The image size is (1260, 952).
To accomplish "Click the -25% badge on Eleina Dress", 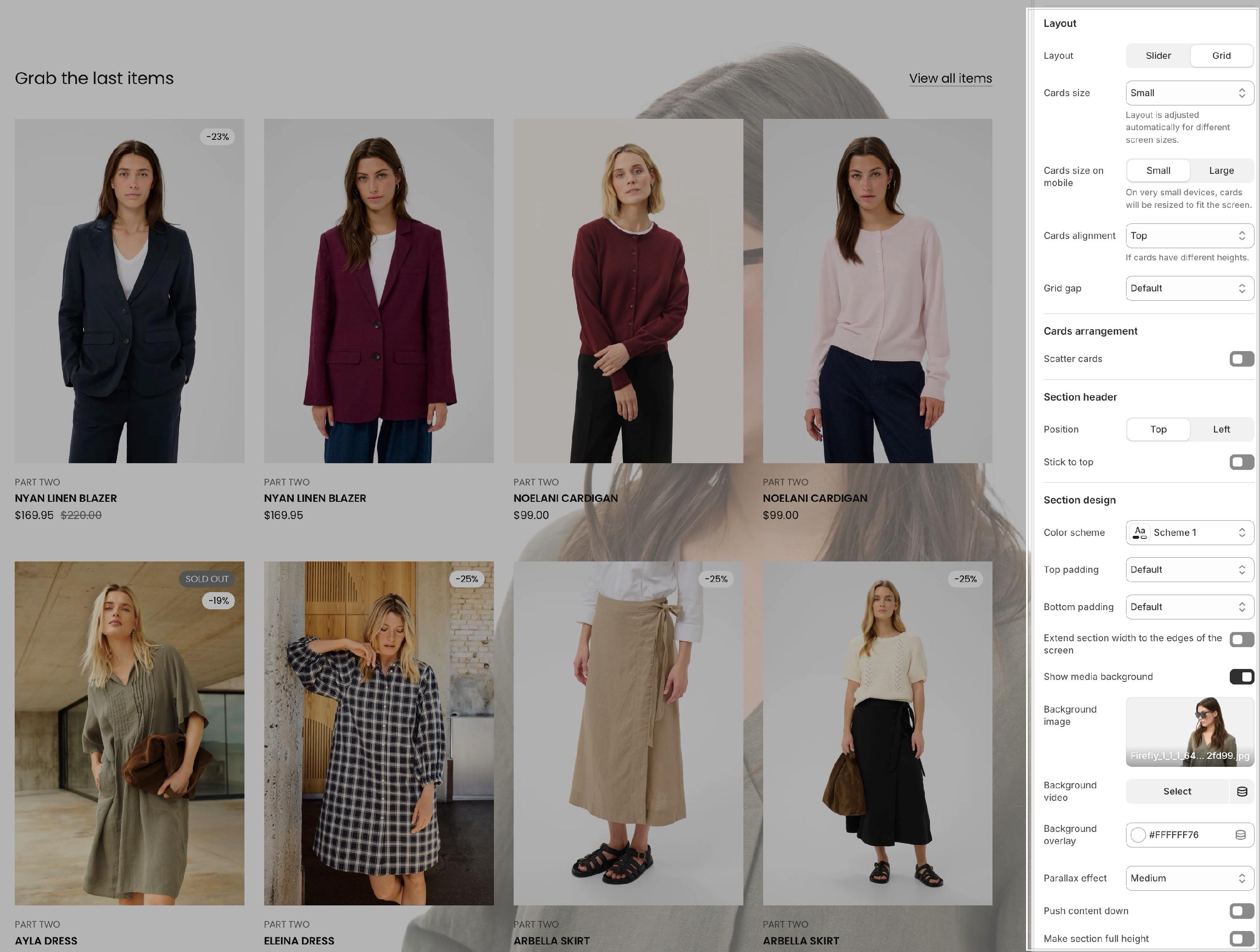I will (x=467, y=579).
